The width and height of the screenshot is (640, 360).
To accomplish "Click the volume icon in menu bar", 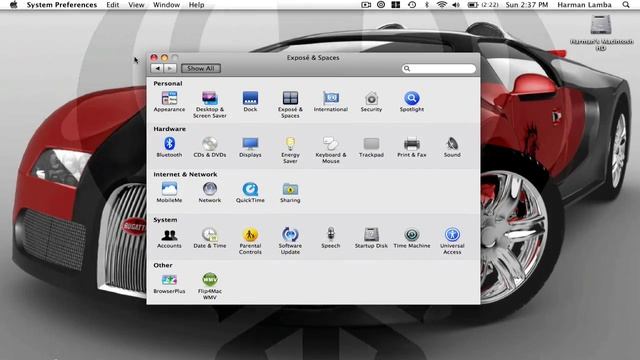I will [456, 5].
